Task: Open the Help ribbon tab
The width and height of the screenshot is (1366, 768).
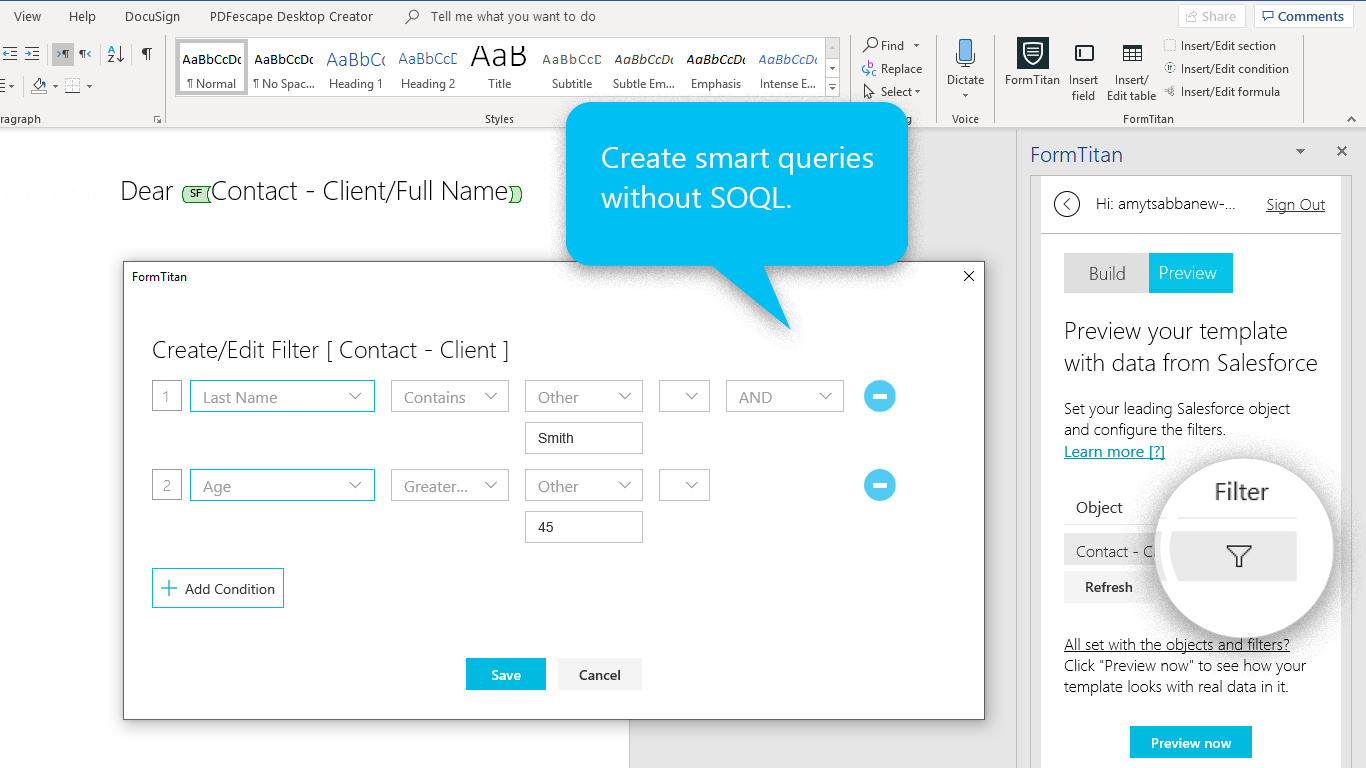Action: tap(82, 16)
